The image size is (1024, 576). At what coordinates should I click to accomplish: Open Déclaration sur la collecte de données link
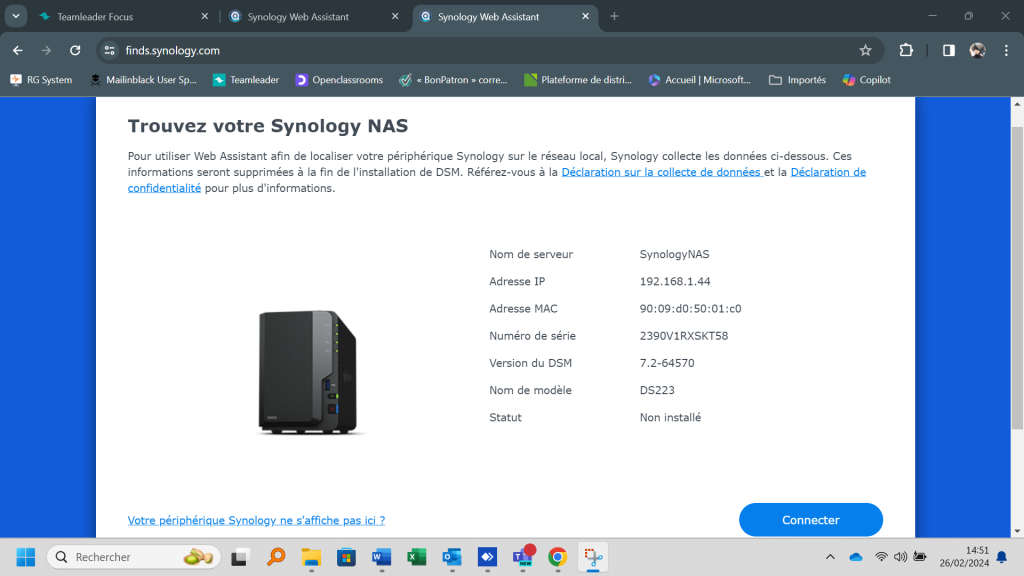point(661,172)
